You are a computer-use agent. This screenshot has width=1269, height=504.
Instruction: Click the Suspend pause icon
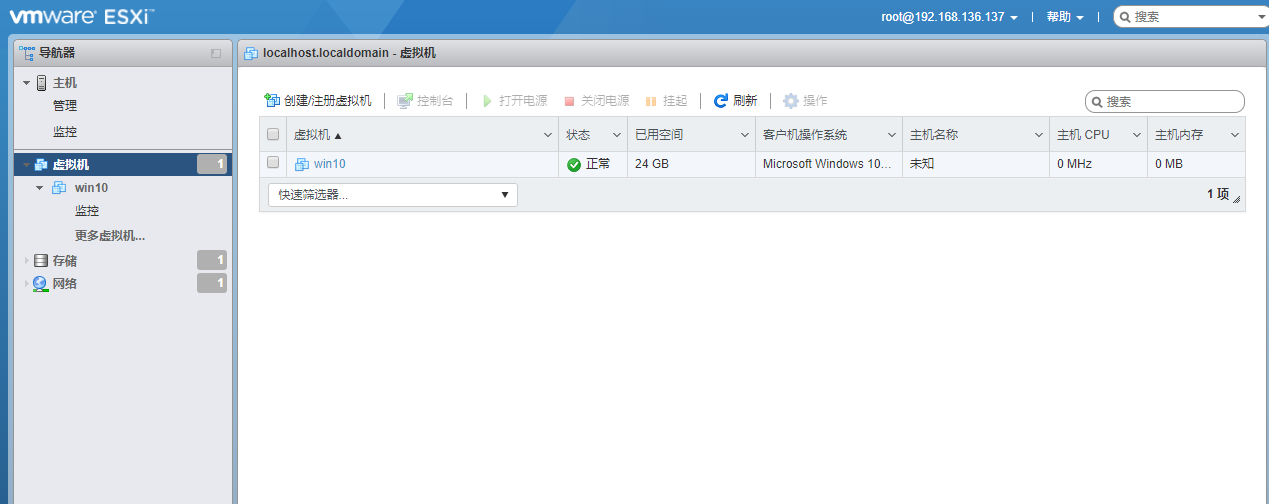(651, 101)
